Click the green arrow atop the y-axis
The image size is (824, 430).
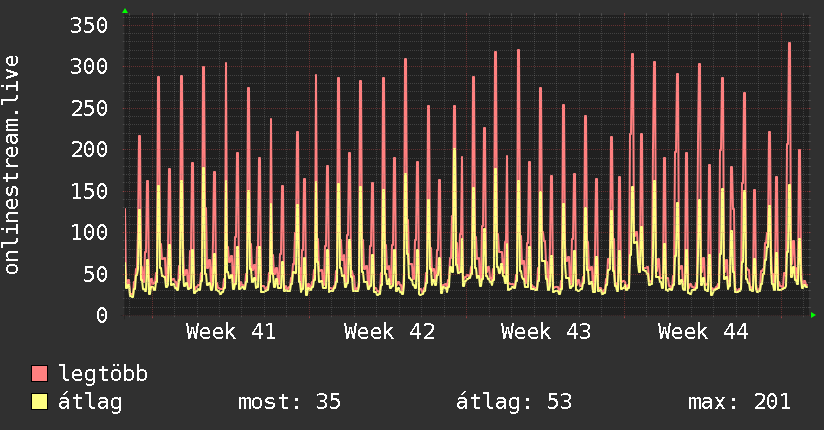[x=125, y=11]
